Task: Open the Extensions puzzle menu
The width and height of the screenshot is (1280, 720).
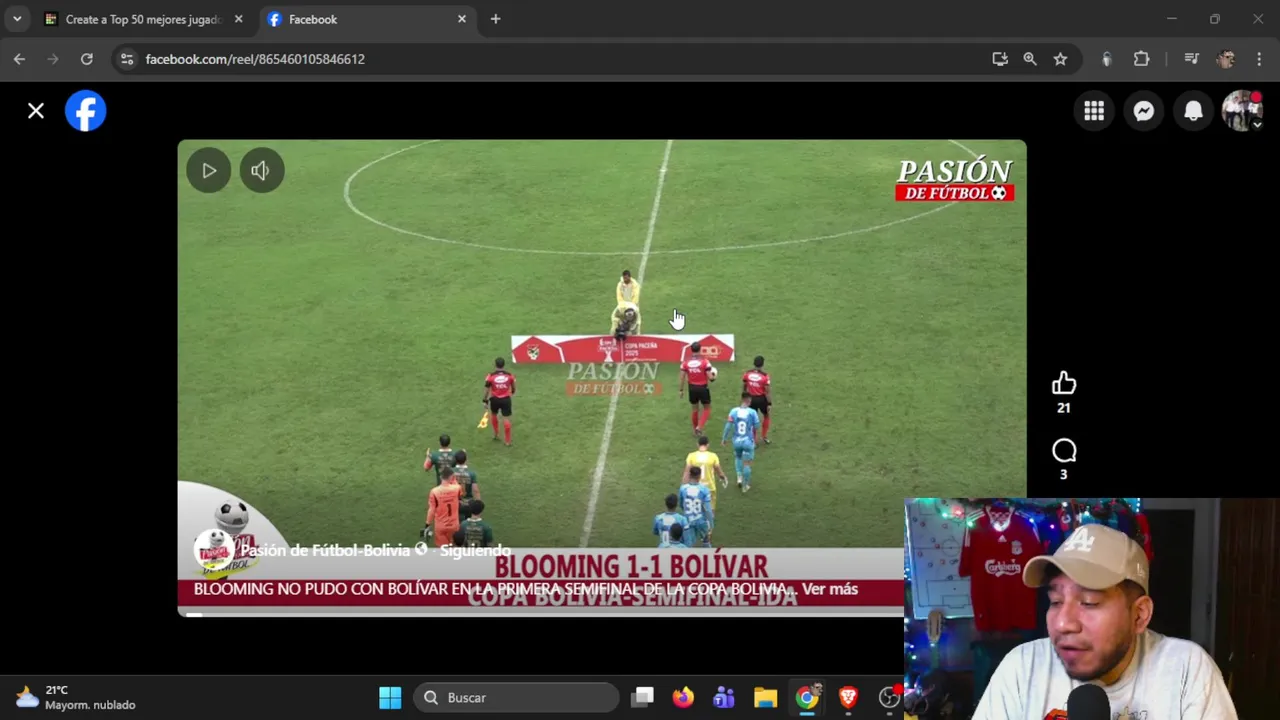Action: click(x=1141, y=59)
